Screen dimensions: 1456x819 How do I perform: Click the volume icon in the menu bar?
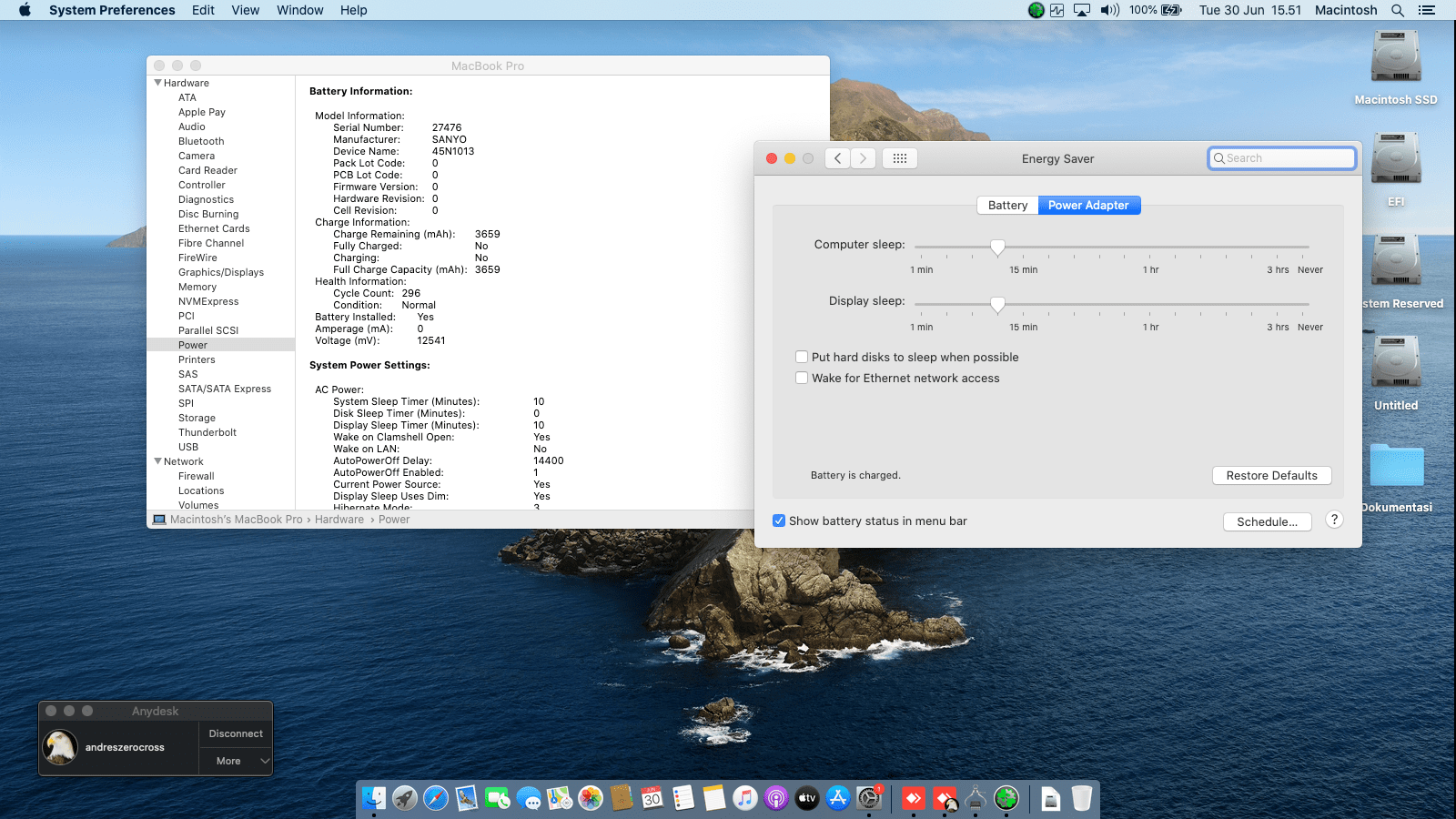coord(1109,10)
